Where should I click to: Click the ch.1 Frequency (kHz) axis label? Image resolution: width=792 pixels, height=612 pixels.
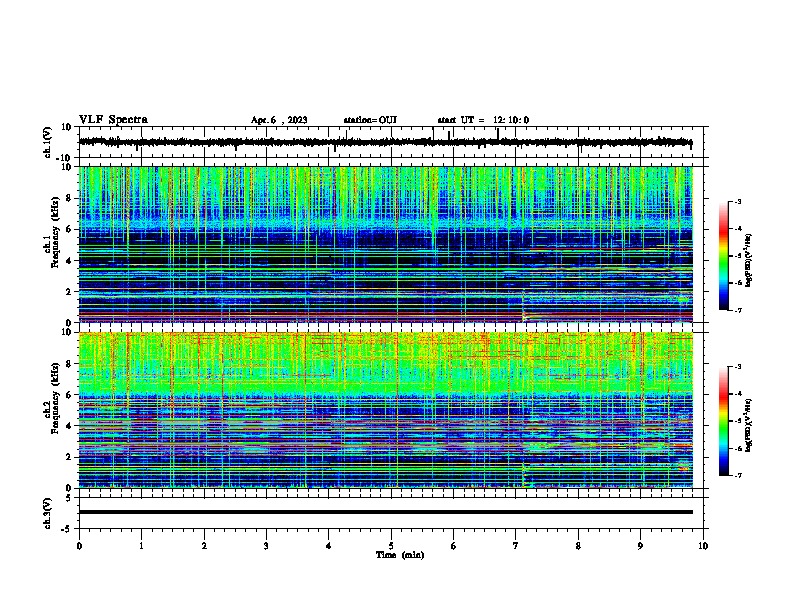point(52,233)
